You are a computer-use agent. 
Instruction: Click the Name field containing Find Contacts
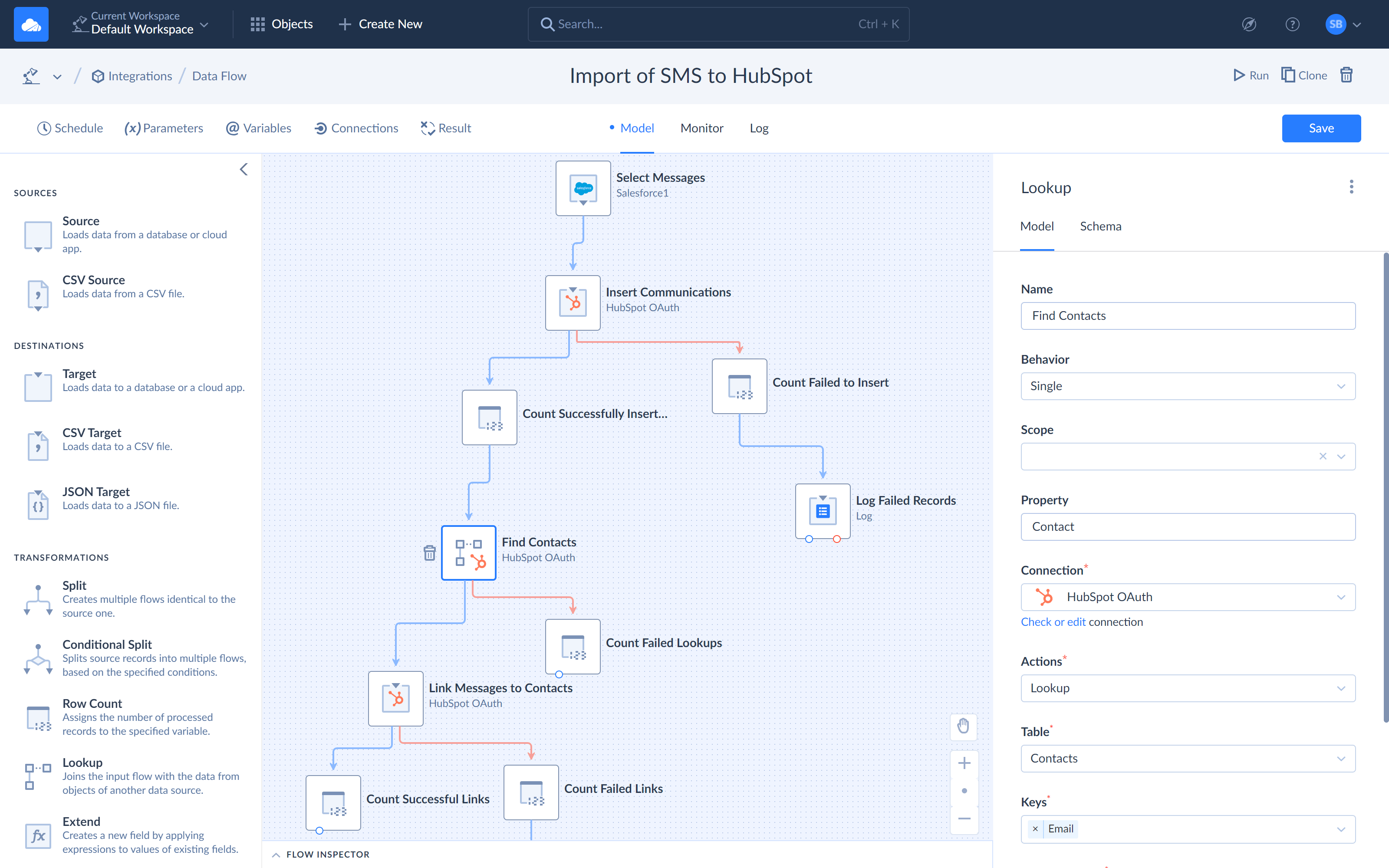(x=1188, y=316)
